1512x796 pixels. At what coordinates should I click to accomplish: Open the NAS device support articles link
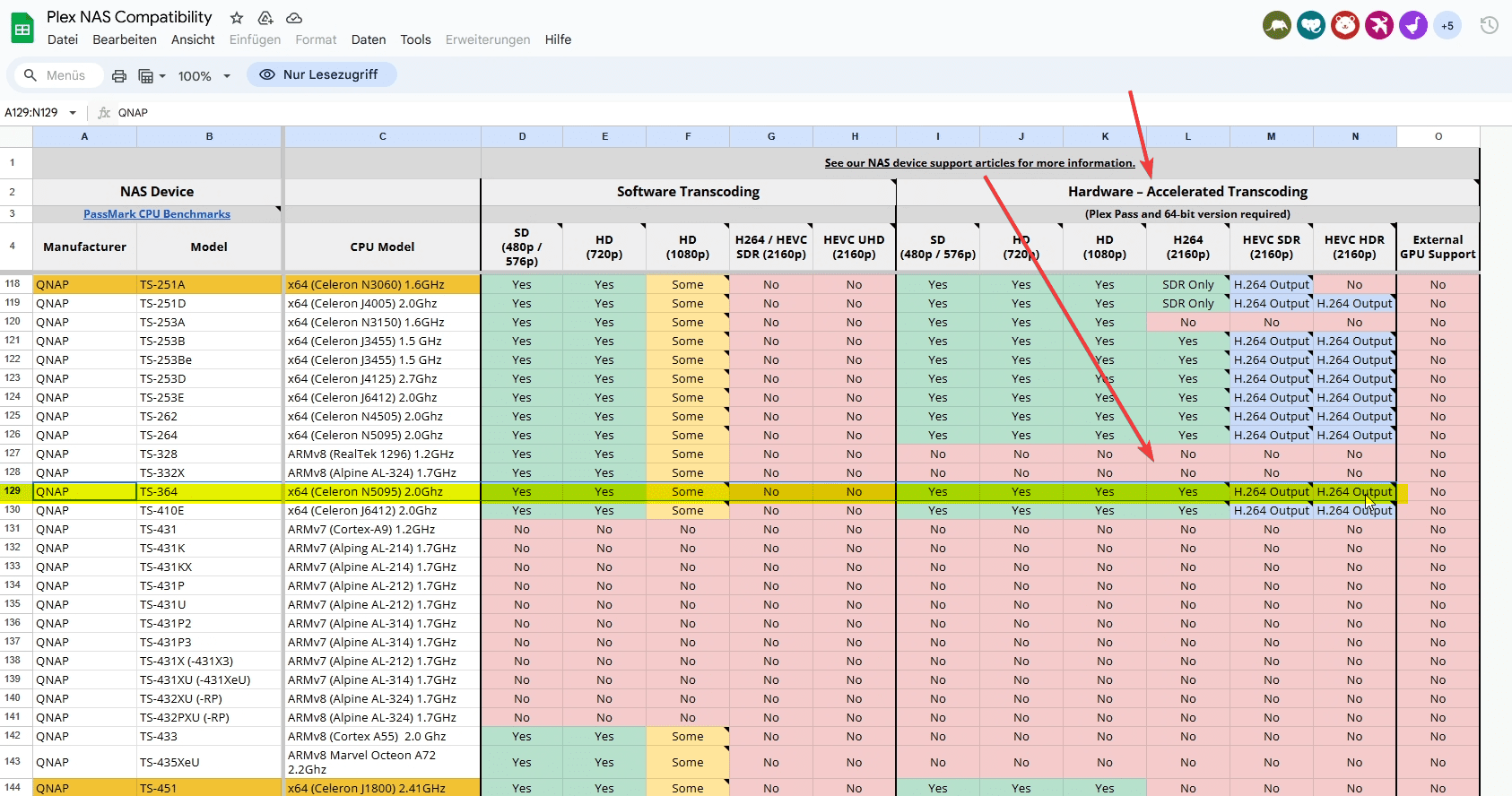pos(980,163)
